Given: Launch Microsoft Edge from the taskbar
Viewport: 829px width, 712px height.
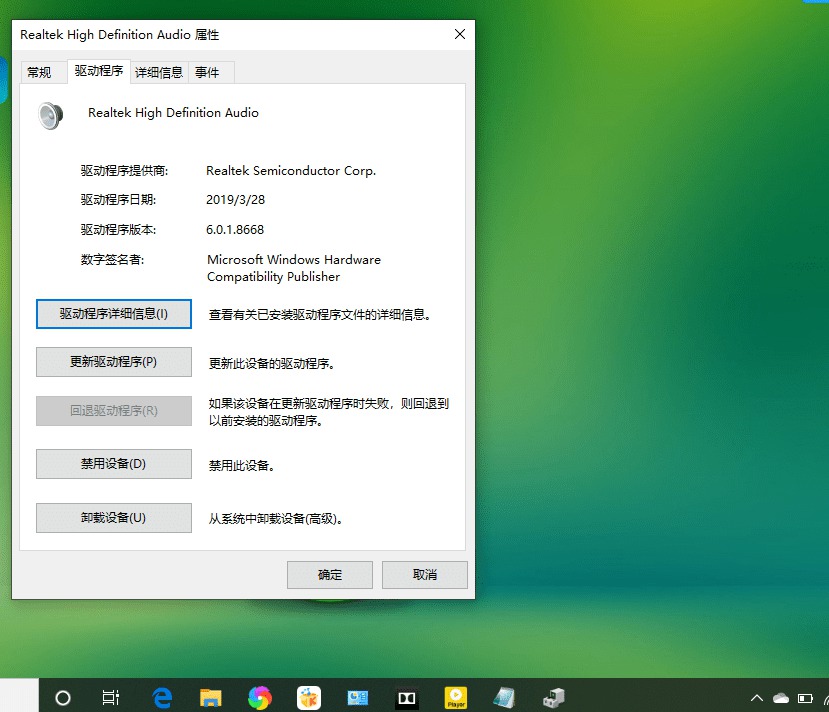Looking at the screenshot, I should 162,698.
